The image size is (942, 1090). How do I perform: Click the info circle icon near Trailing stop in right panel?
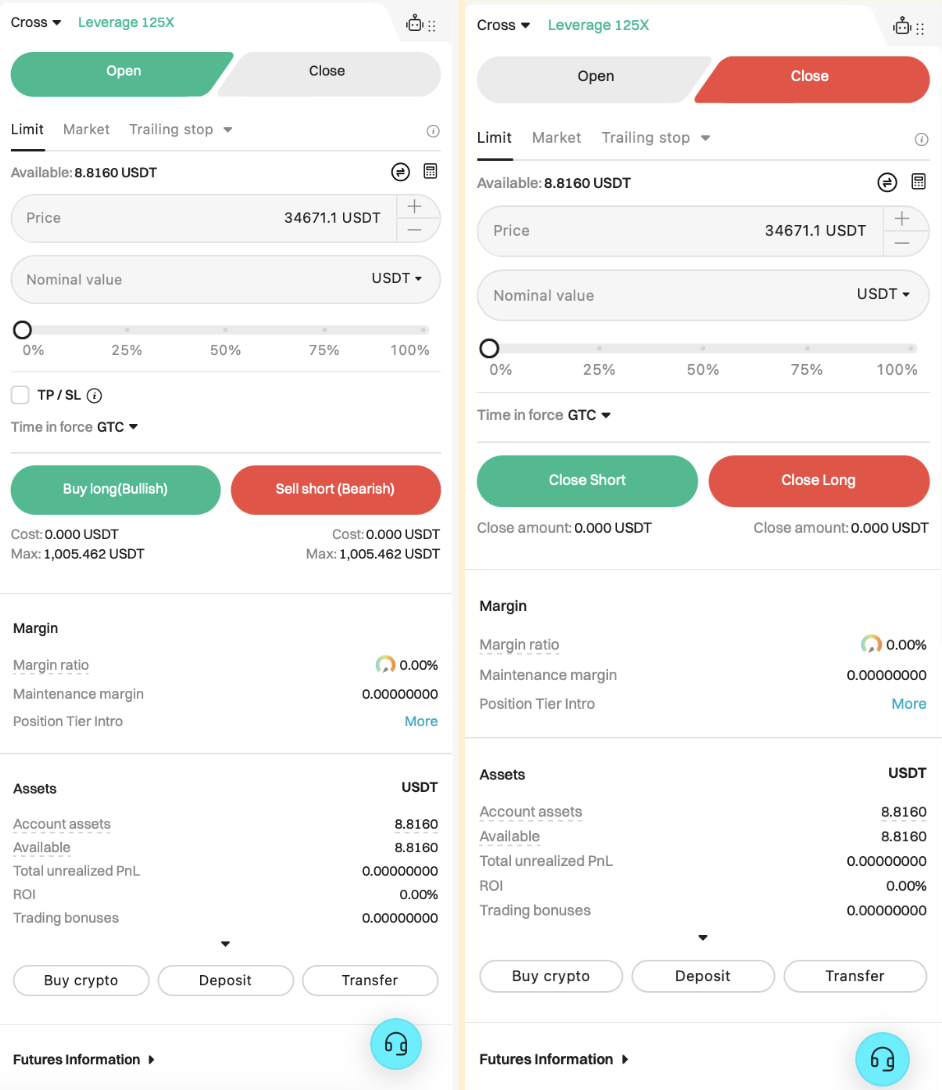tap(922, 139)
